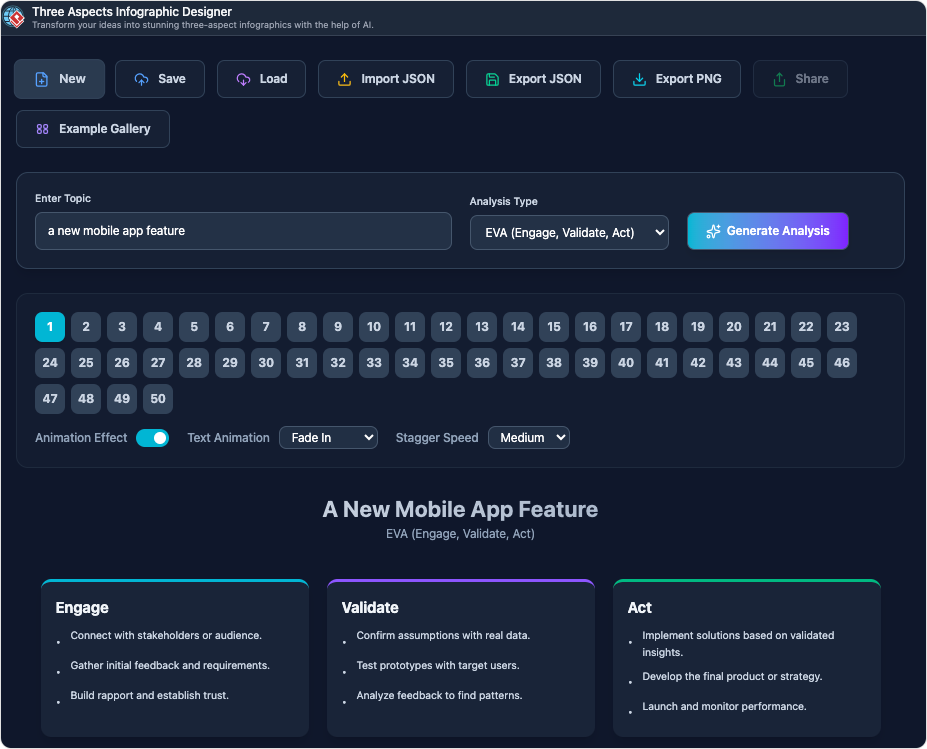Select style number 12
This screenshot has height=749, width=927.
446,327
